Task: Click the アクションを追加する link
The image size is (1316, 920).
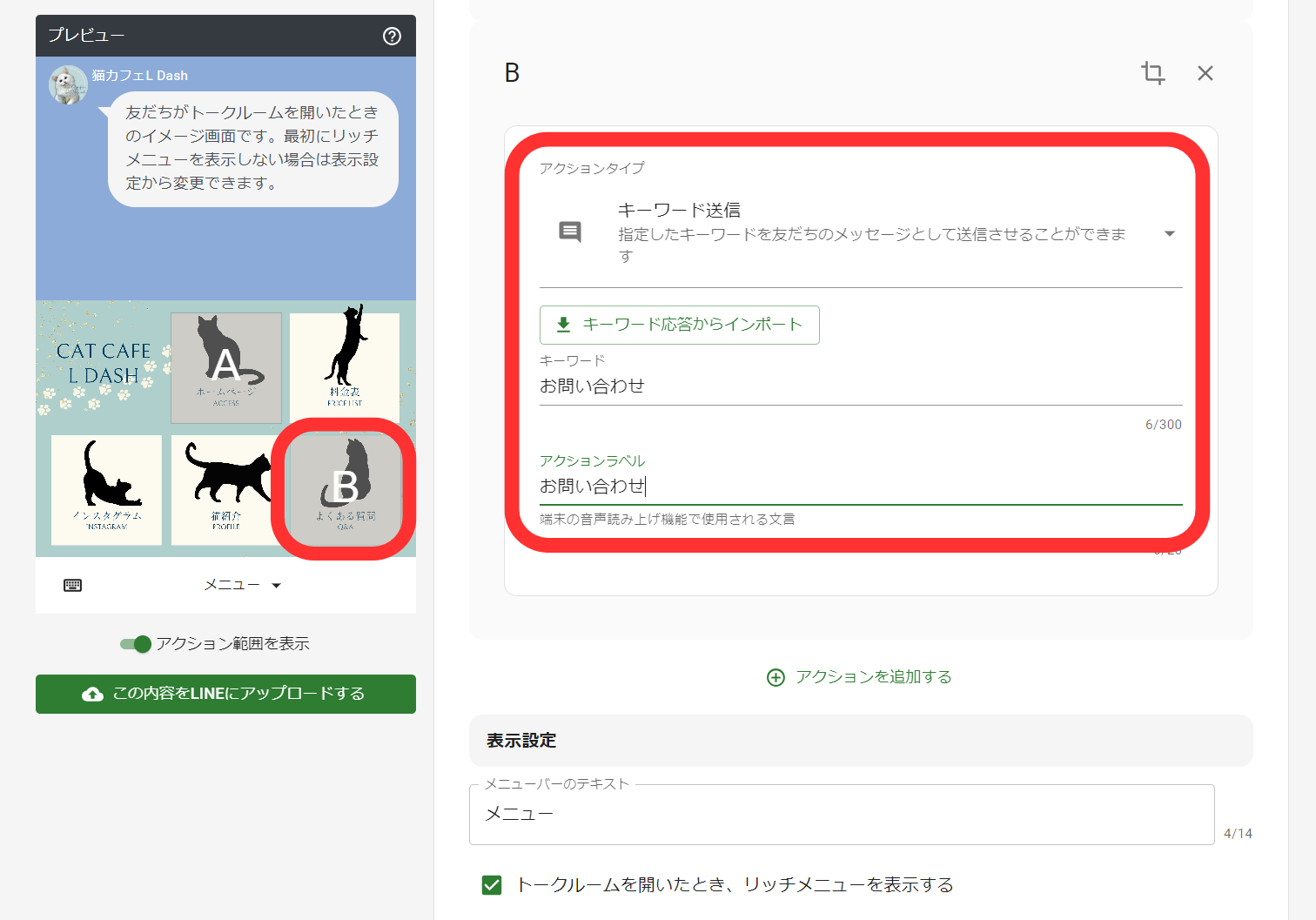Action: pyautogui.click(x=873, y=676)
